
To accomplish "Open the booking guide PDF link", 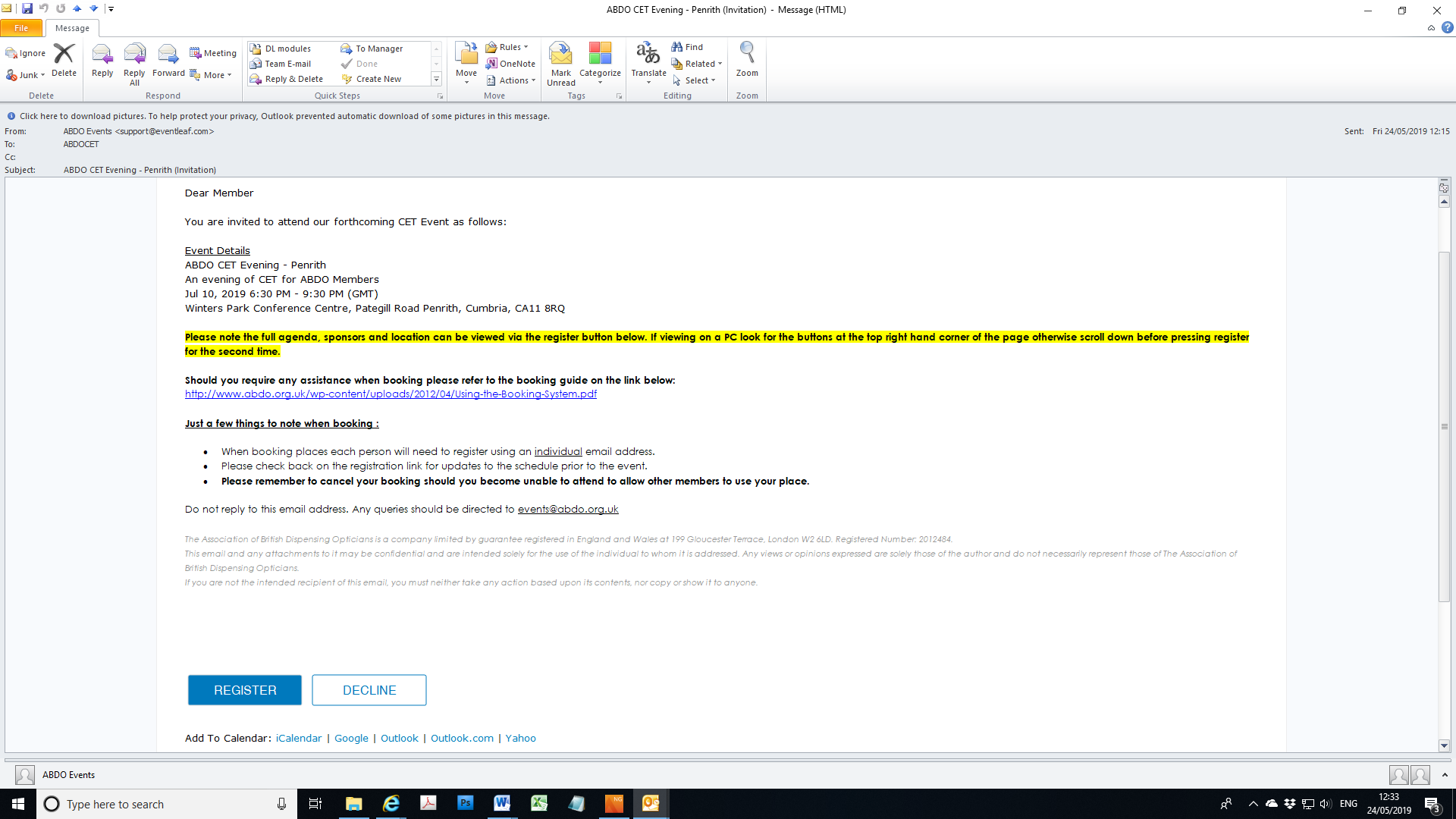I will 391,394.
